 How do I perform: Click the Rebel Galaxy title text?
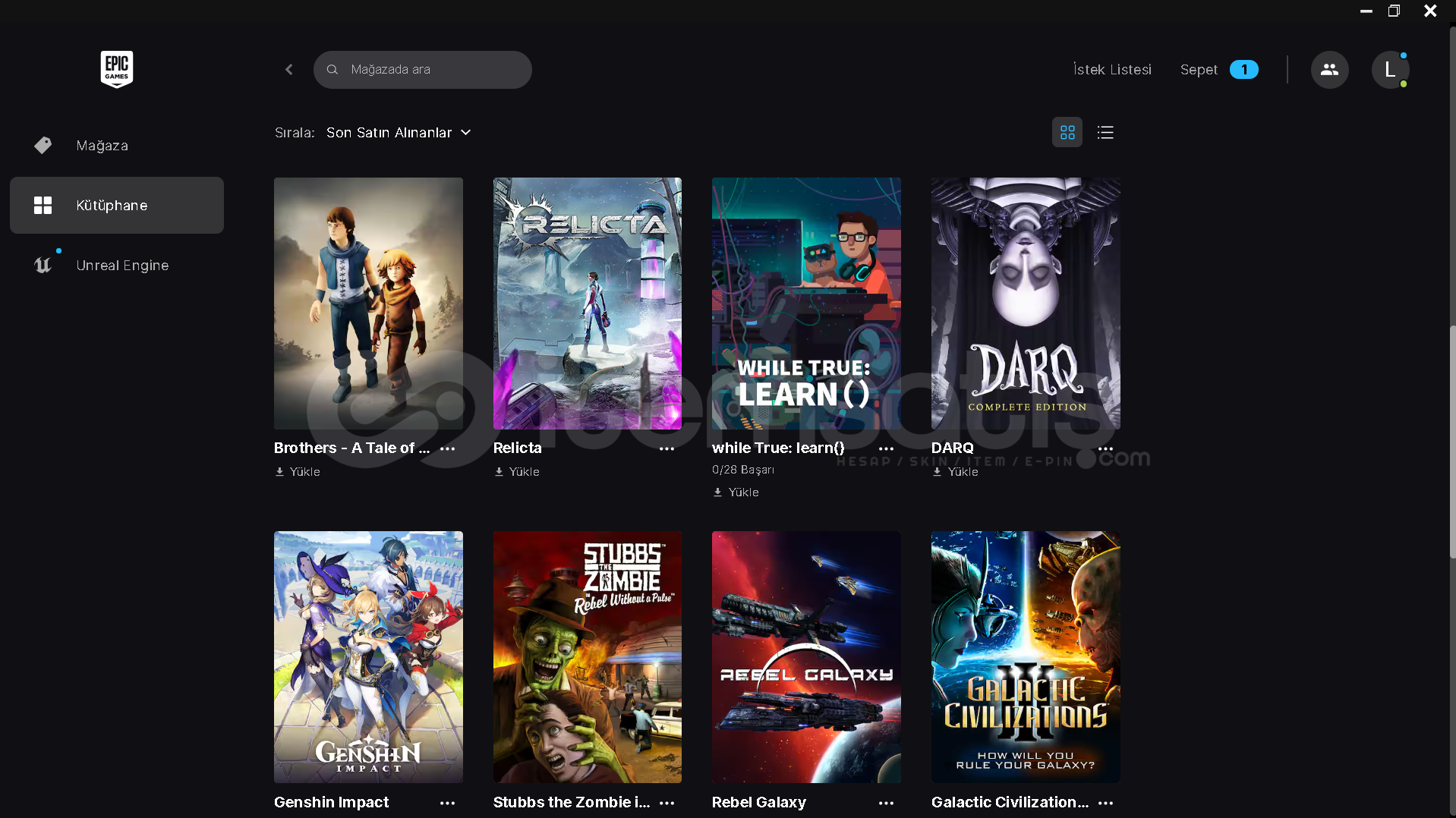[759, 802]
